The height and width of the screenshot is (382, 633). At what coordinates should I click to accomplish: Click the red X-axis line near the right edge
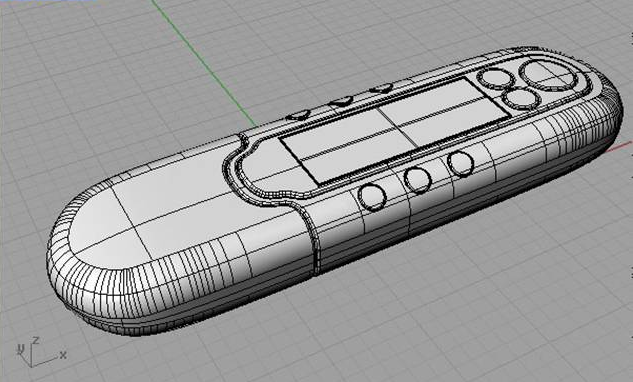point(618,147)
